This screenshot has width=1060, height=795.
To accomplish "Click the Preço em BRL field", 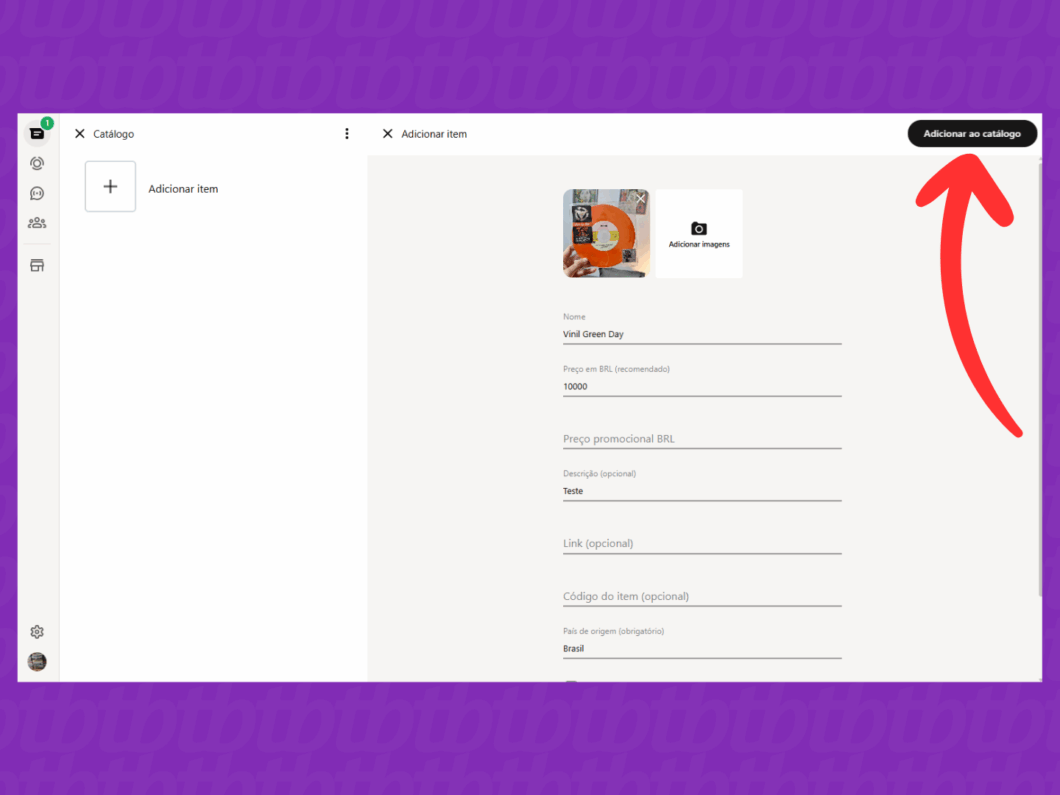I will coord(701,386).
